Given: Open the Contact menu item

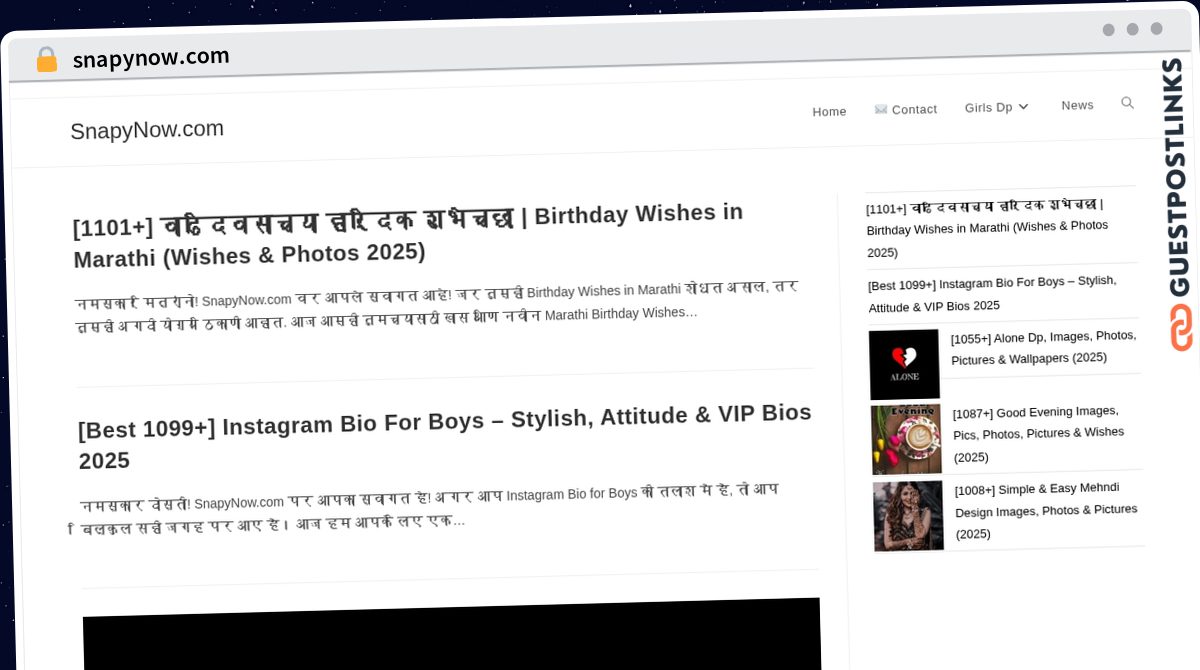Looking at the screenshot, I should (x=914, y=109).
